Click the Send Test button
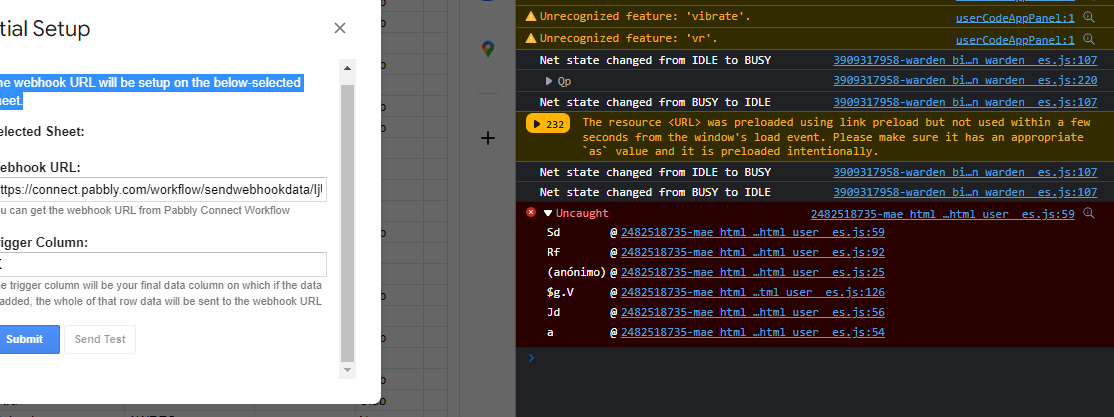 (100, 340)
